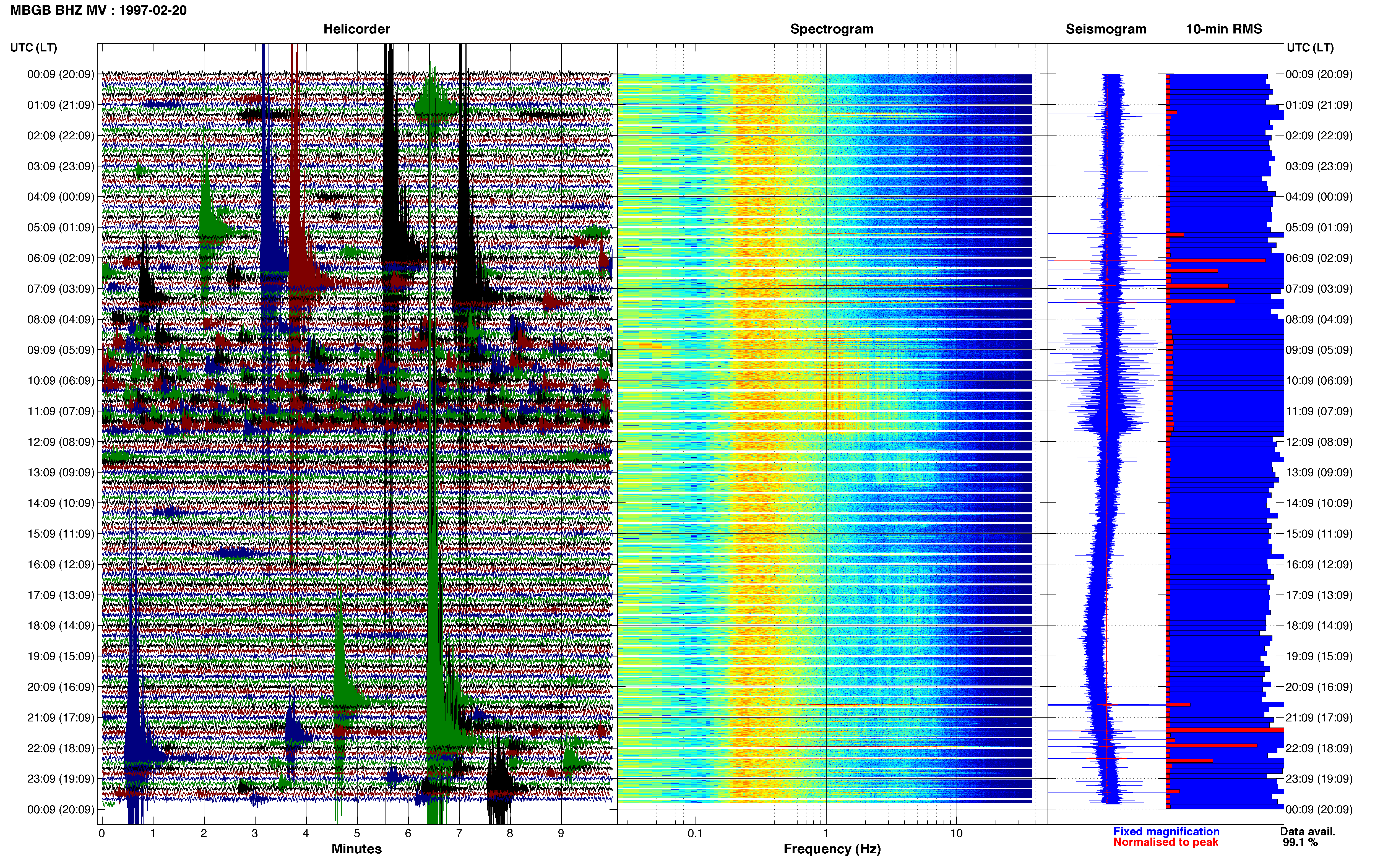Click left-axis time label '22:09 (18:09)'
The height and width of the screenshot is (868, 1388).
click(x=61, y=749)
